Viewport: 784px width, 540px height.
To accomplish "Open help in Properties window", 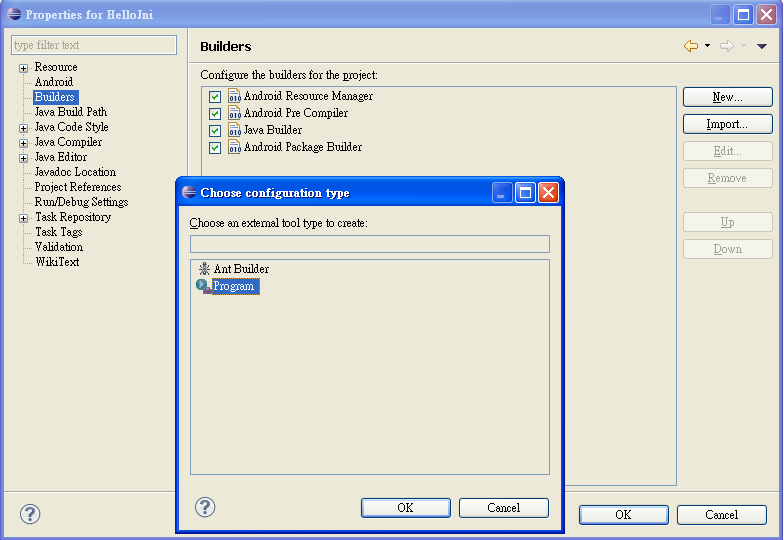I will pos(30,514).
